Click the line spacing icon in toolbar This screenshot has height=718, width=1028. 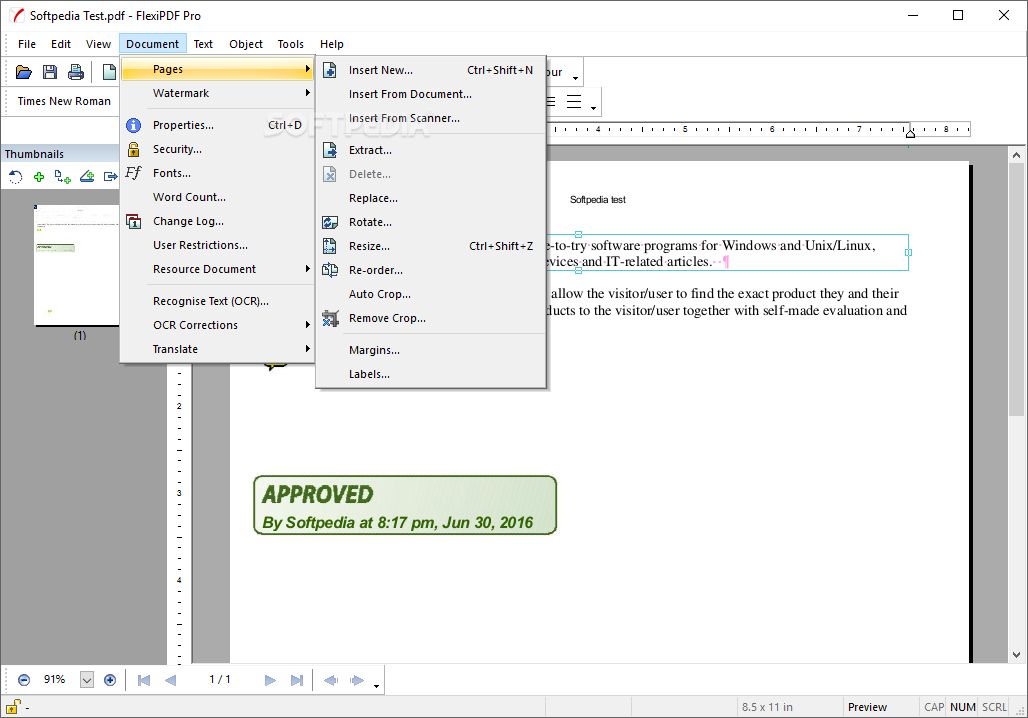pos(574,102)
